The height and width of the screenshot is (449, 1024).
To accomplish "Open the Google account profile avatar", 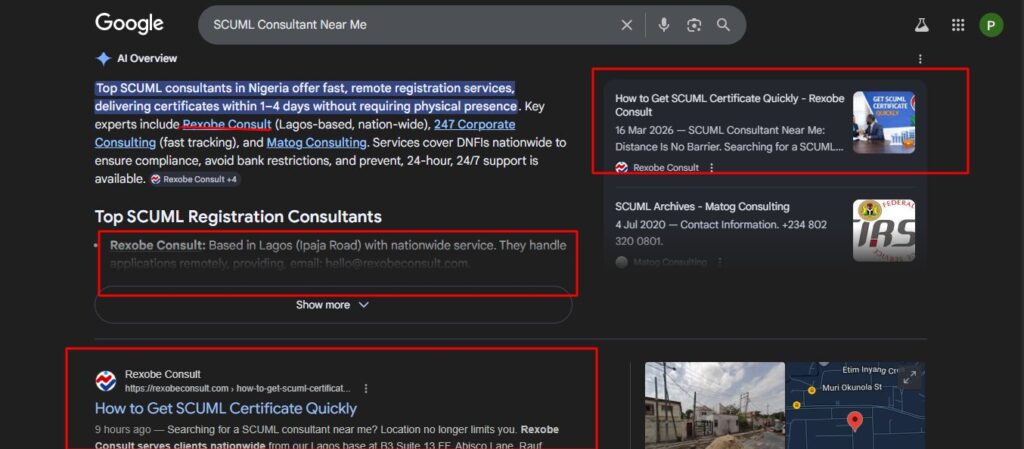I will tap(991, 25).
